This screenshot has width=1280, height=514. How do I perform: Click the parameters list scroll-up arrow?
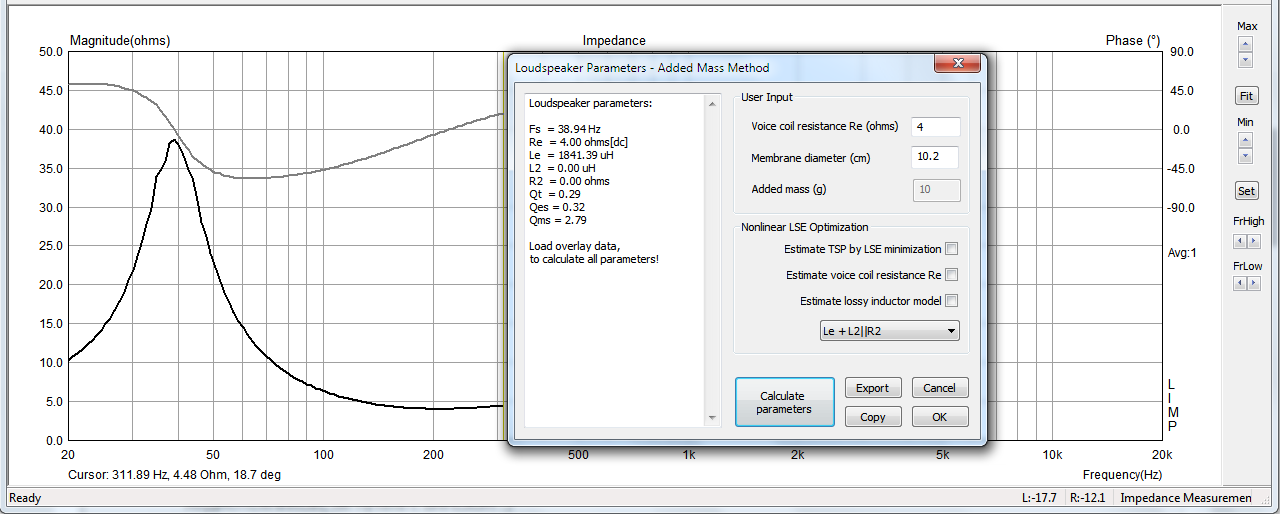point(712,103)
